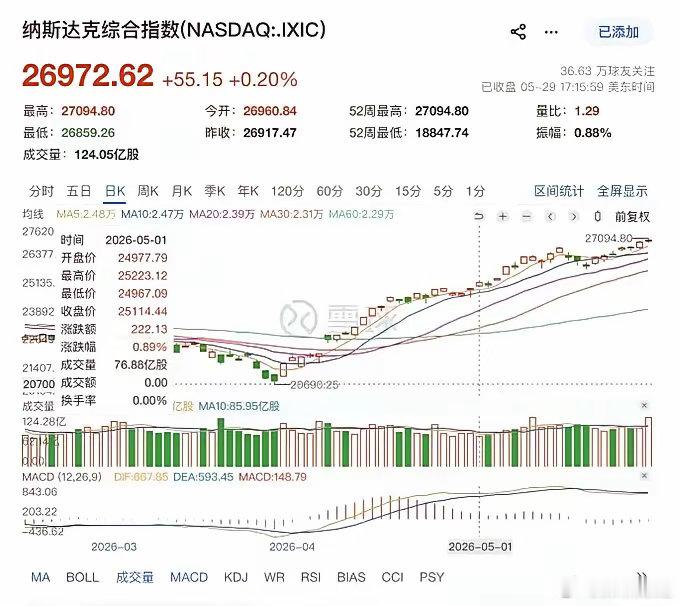
Task: Click the 52周最低 value 18847.74
Action: [442, 132]
